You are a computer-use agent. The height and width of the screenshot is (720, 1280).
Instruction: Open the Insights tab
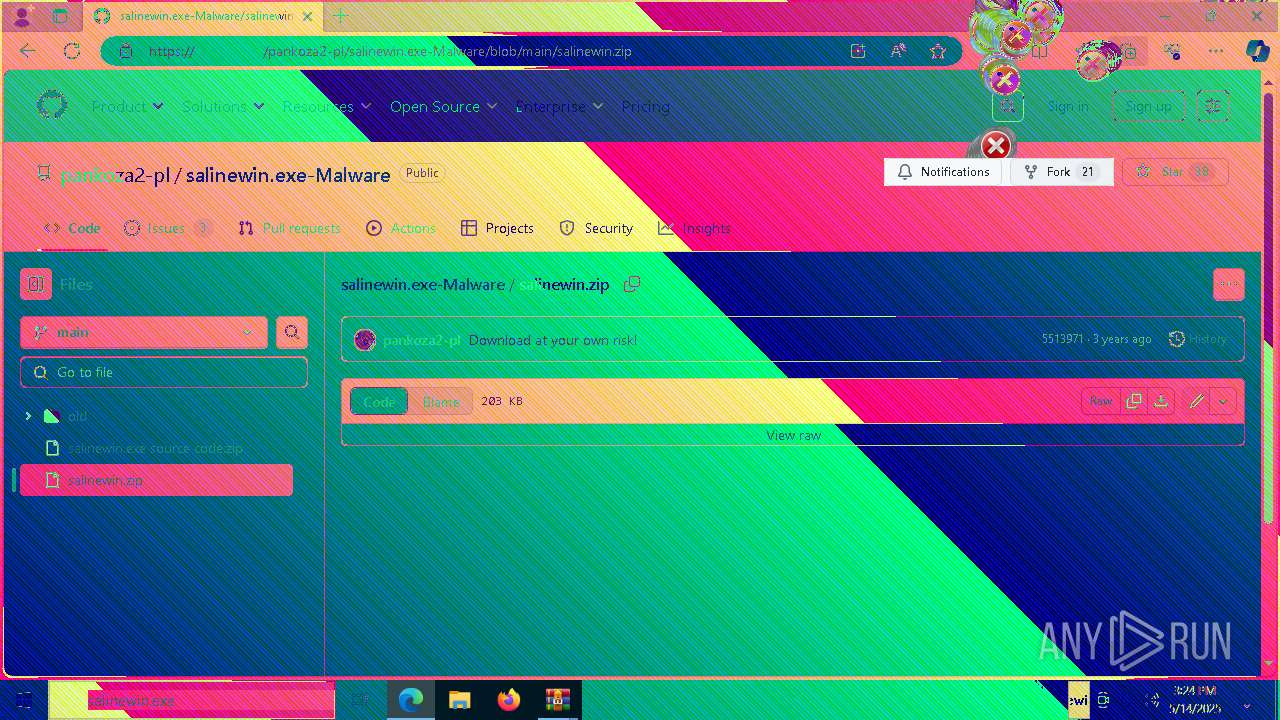[694, 228]
